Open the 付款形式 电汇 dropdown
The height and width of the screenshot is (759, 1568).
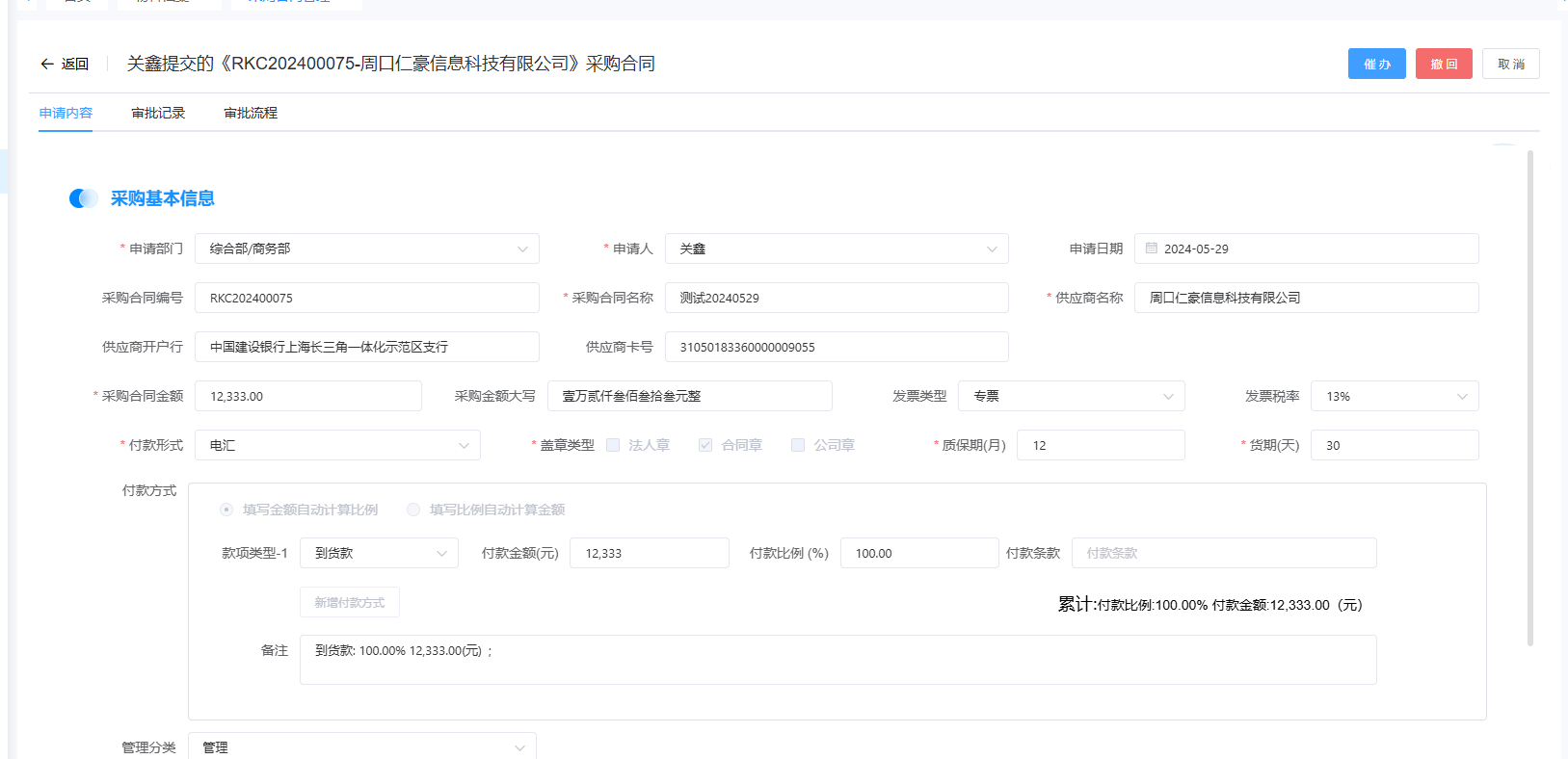coord(464,446)
